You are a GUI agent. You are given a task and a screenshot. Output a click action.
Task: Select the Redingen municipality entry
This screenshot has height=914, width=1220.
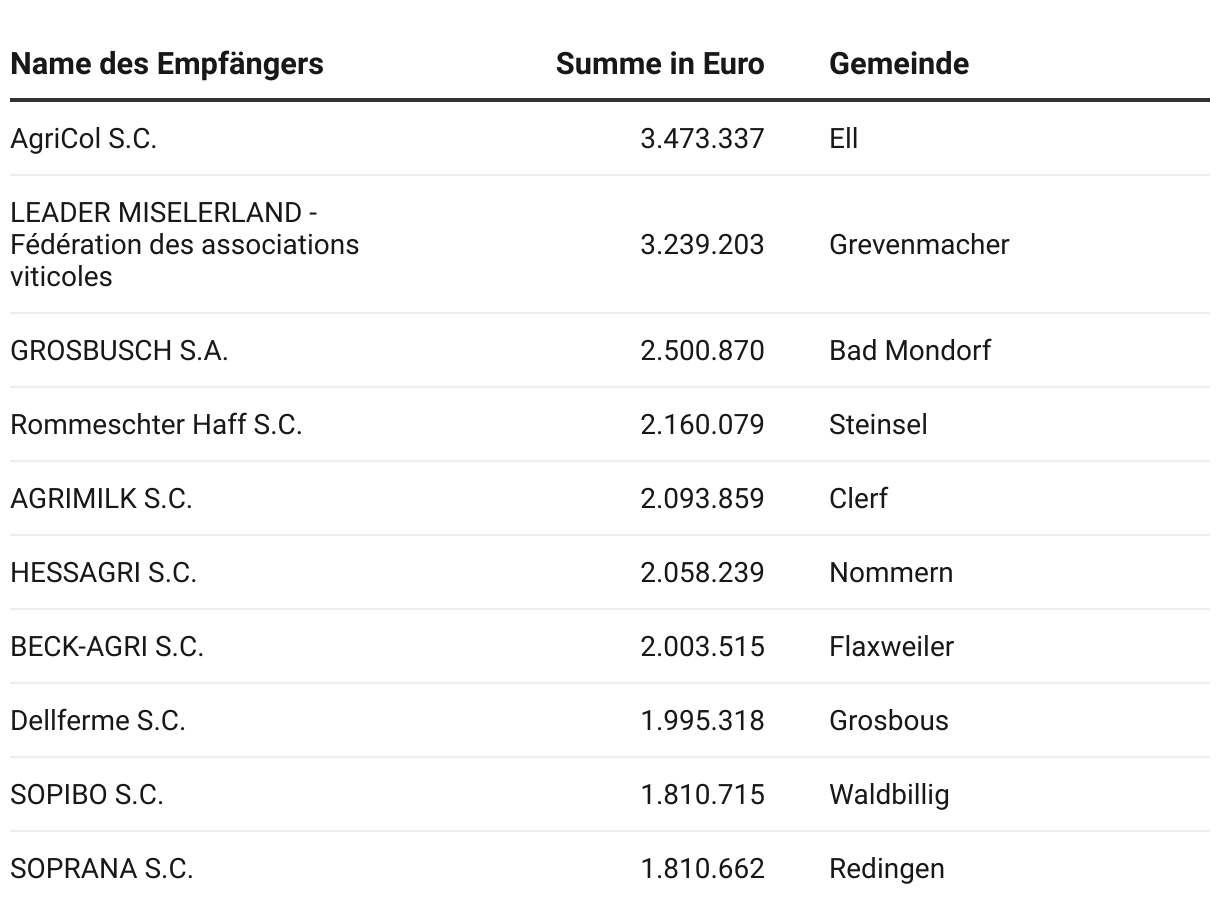[886, 869]
